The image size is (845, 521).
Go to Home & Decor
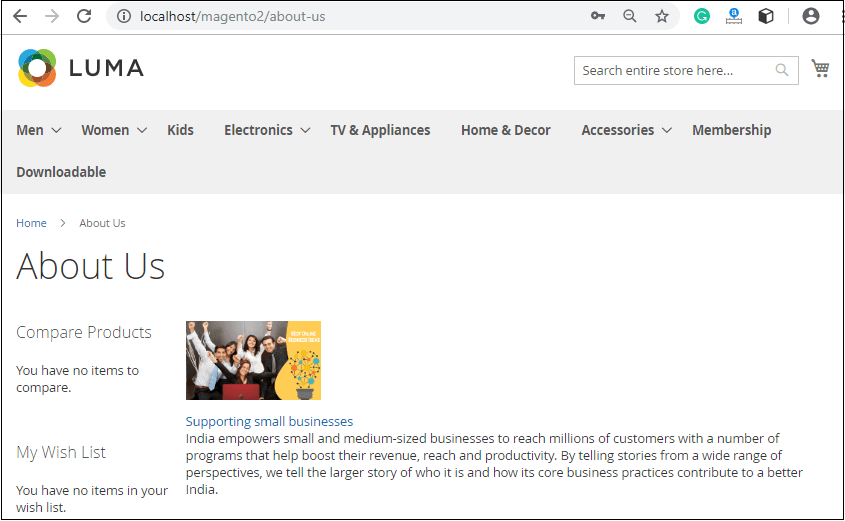505,130
